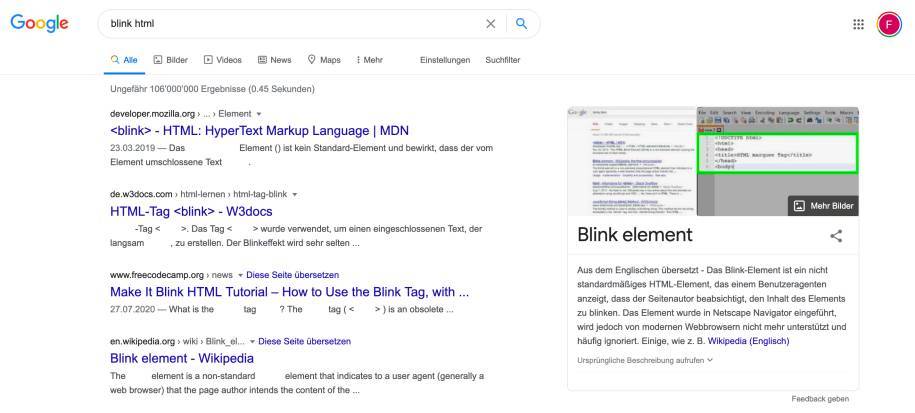Open the Google apps grid
Viewport: 915px width, 413px height.
click(858, 24)
